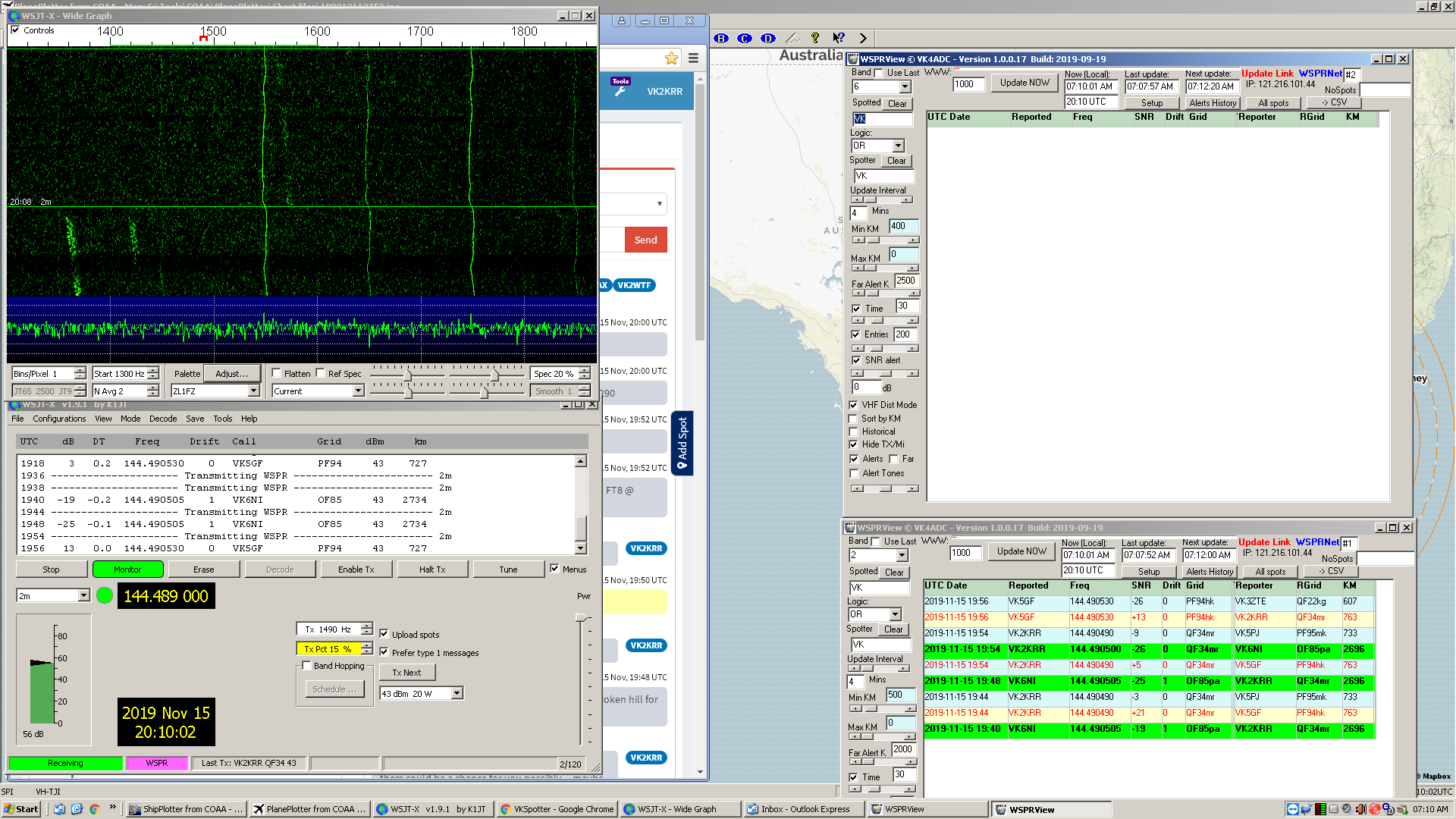Open the Decode menu in WSJT-X

click(162, 419)
